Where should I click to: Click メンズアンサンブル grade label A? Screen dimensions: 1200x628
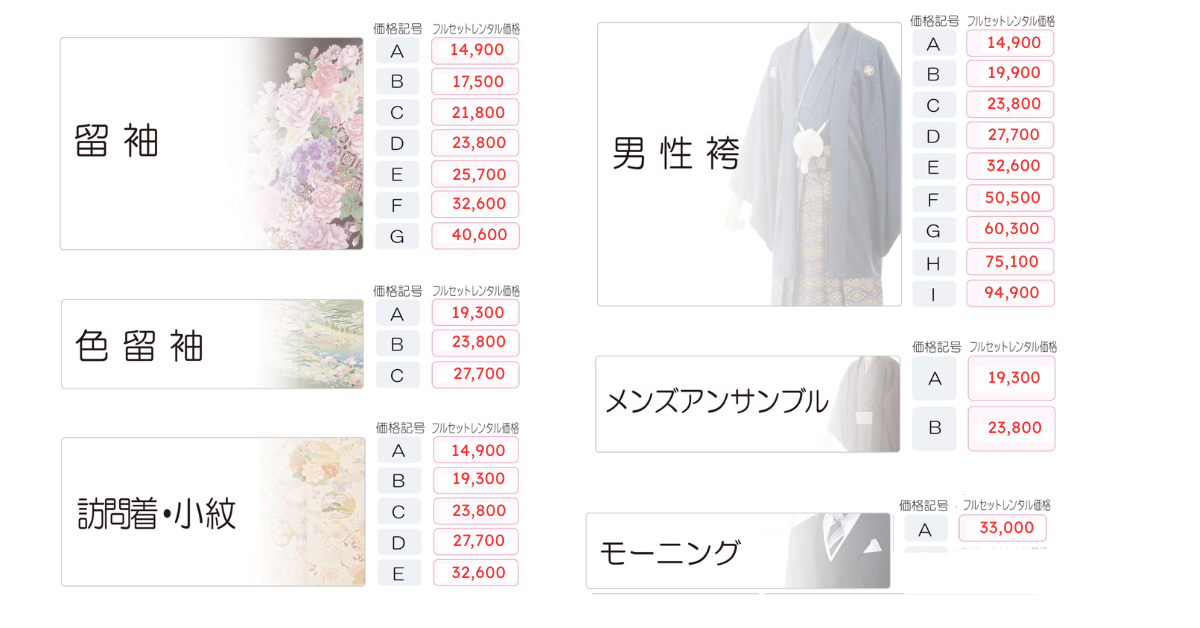[x=934, y=379]
